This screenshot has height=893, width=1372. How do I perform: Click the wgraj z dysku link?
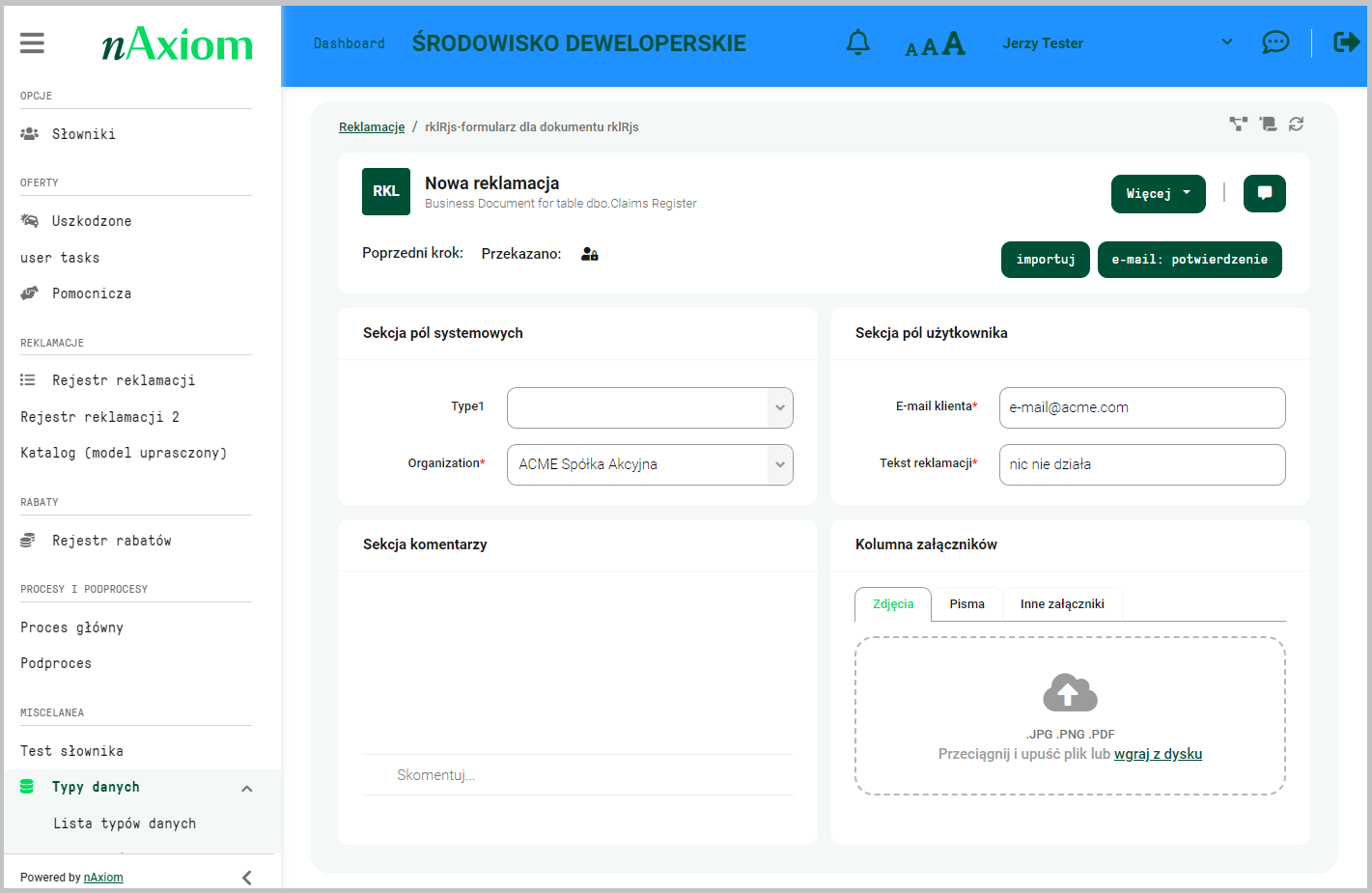click(x=1158, y=753)
